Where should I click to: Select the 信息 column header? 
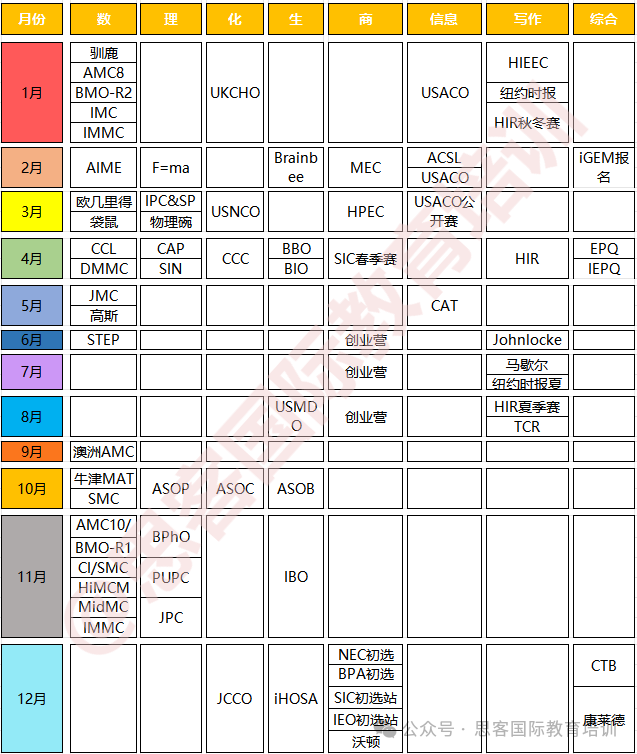pyautogui.click(x=444, y=19)
